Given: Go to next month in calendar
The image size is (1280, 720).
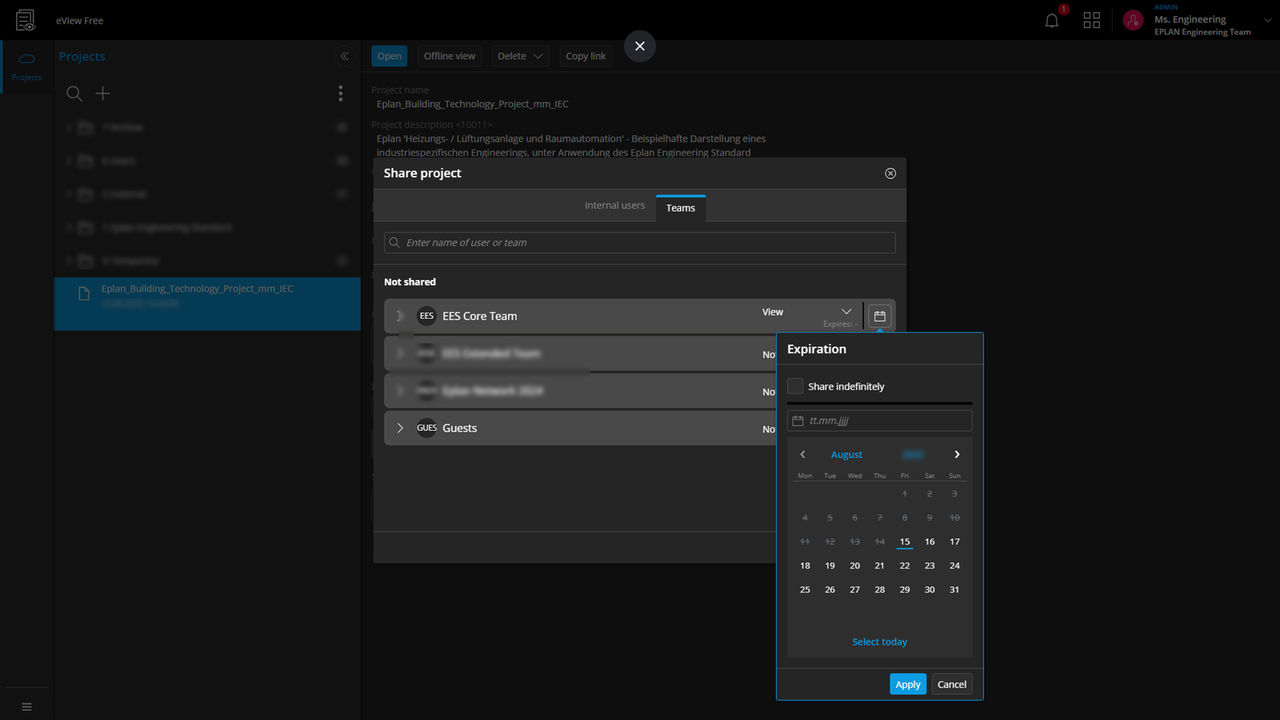Looking at the screenshot, I should [956, 454].
